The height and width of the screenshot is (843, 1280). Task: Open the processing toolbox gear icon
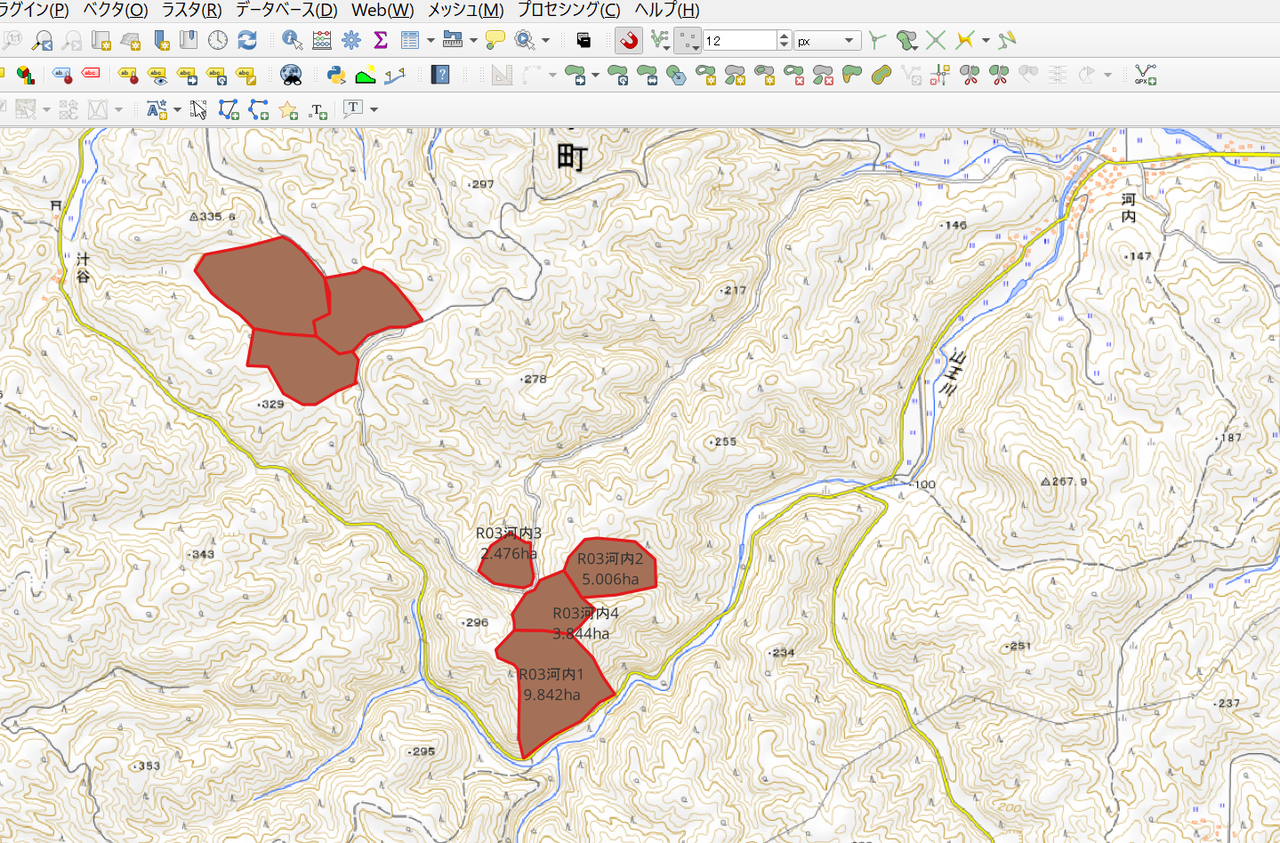pyautogui.click(x=351, y=40)
